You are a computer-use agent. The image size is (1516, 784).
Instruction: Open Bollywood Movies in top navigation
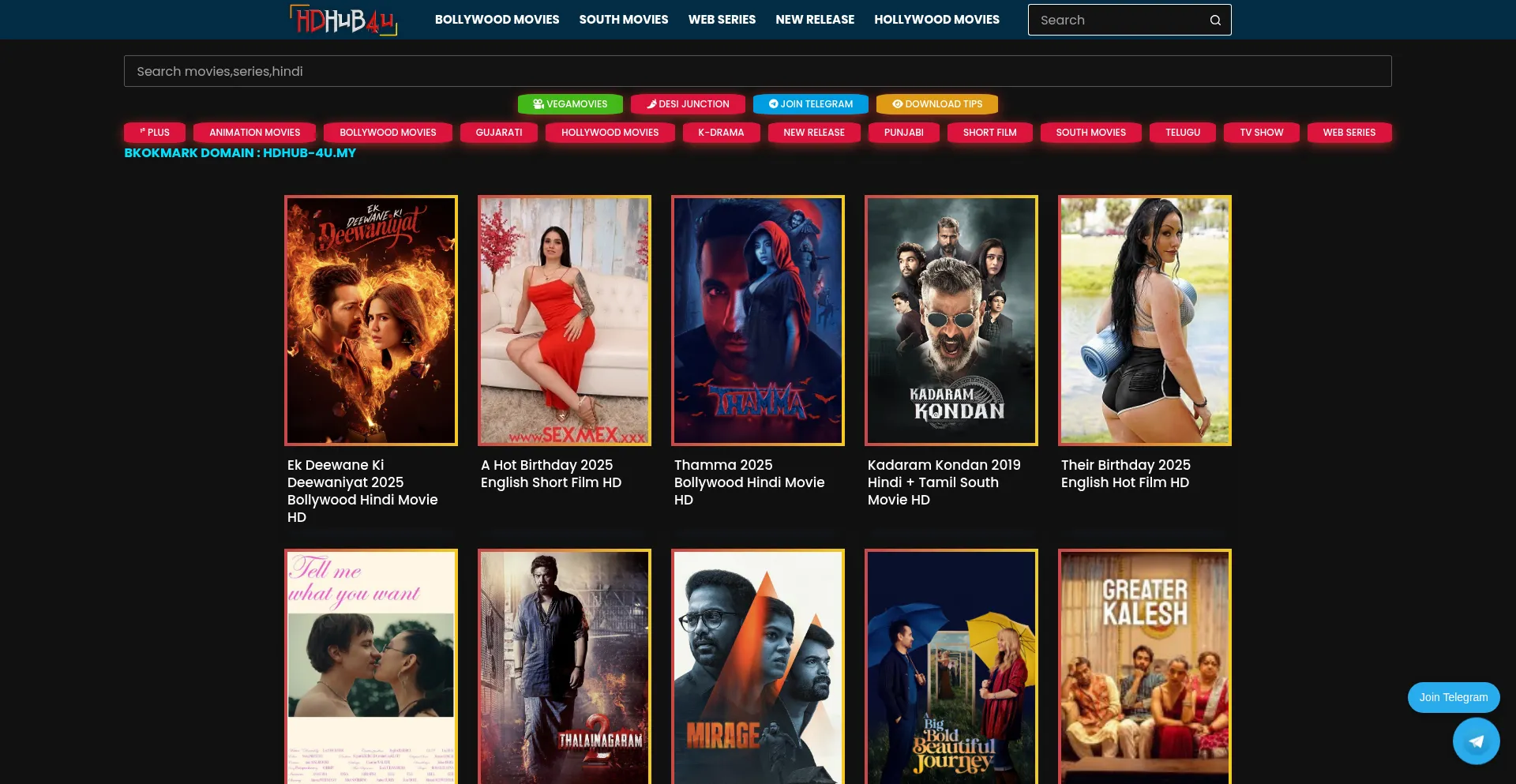pos(497,20)
